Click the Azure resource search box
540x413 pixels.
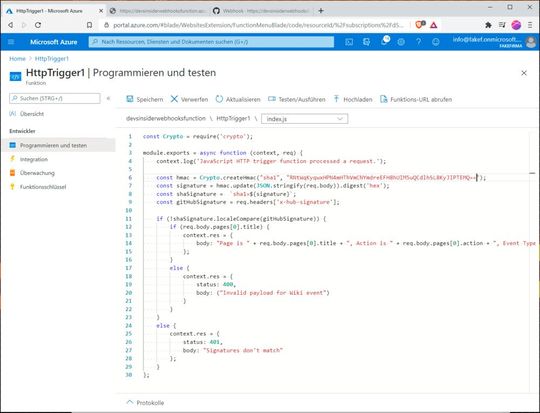click(211, 42)
